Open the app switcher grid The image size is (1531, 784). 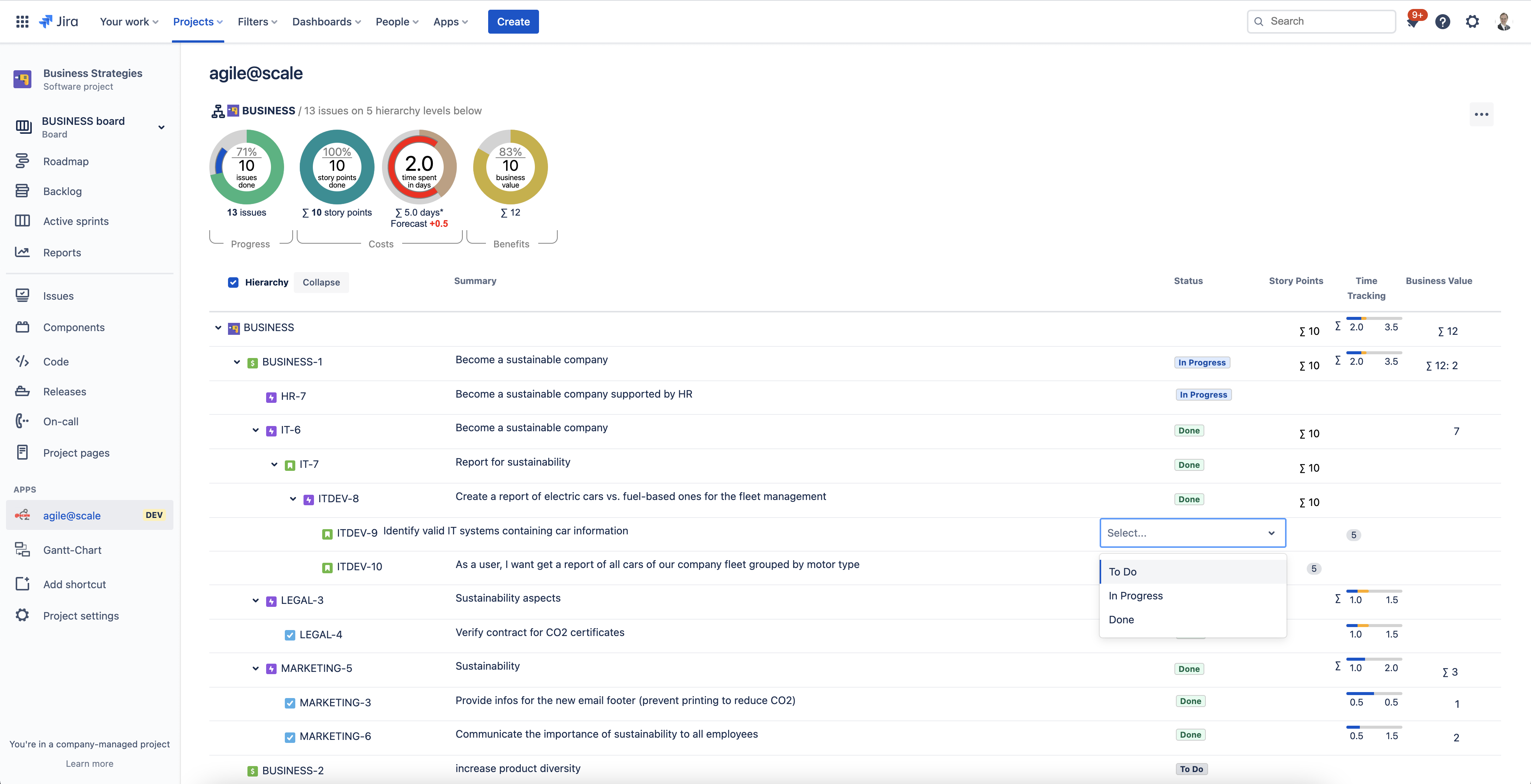pyautogui.click(x=22, y=21)
